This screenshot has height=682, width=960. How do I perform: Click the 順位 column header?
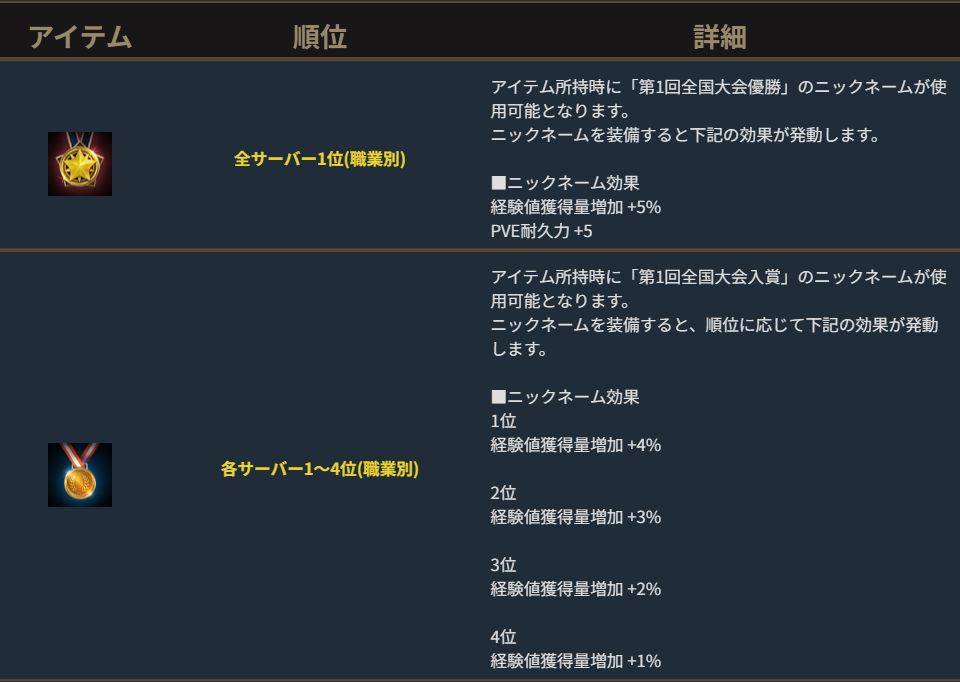320,38
